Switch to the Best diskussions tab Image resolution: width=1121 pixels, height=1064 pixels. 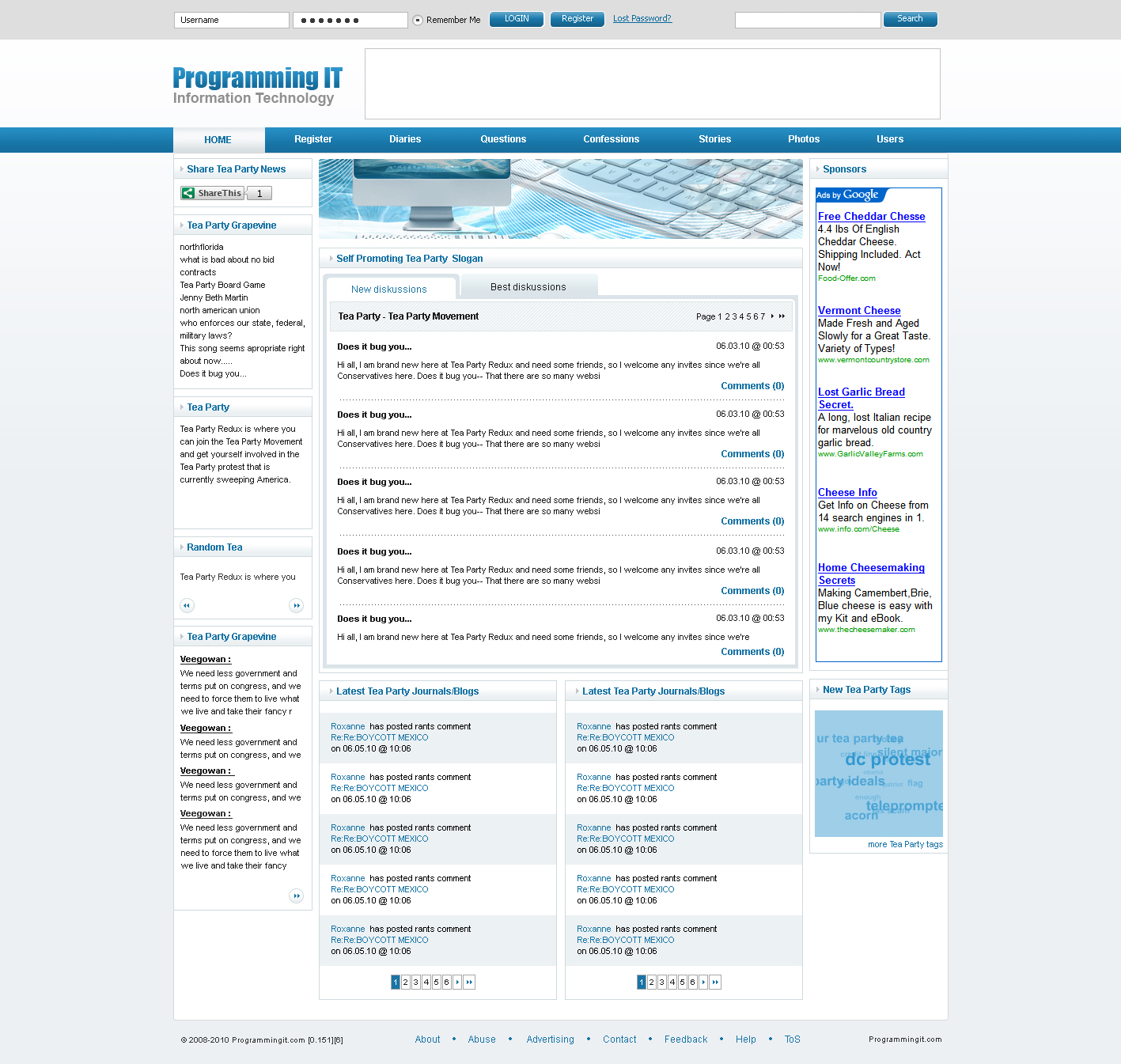click(528, 286)
